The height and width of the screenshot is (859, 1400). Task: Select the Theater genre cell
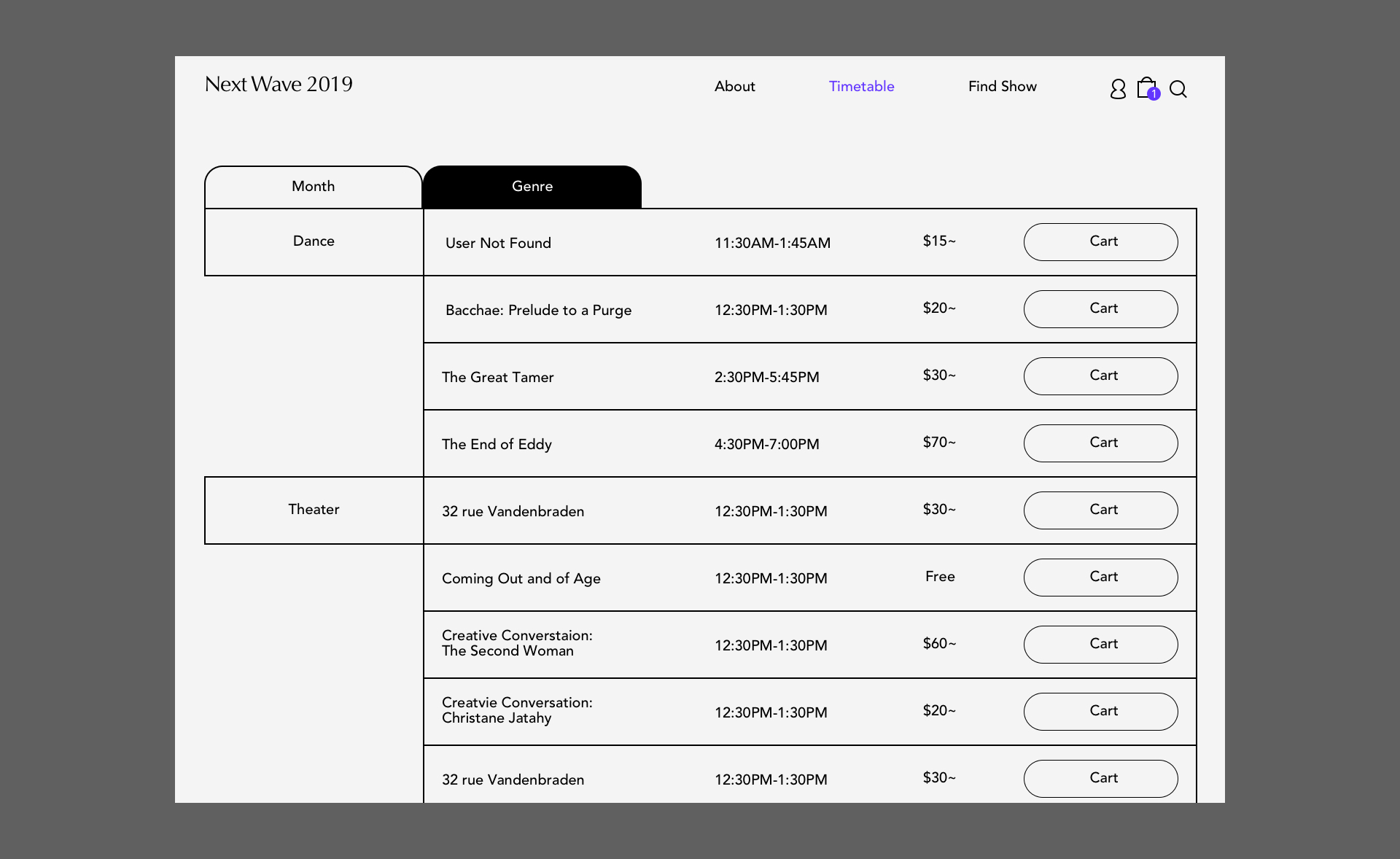(314, 510)
